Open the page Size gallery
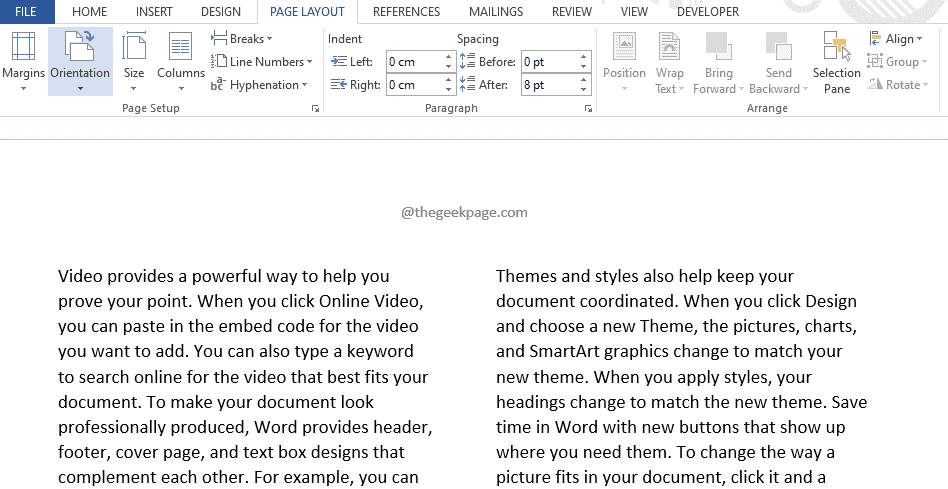The height and width of the screenshot is (489, 948). pyautogui.click(x=134, y=60)
